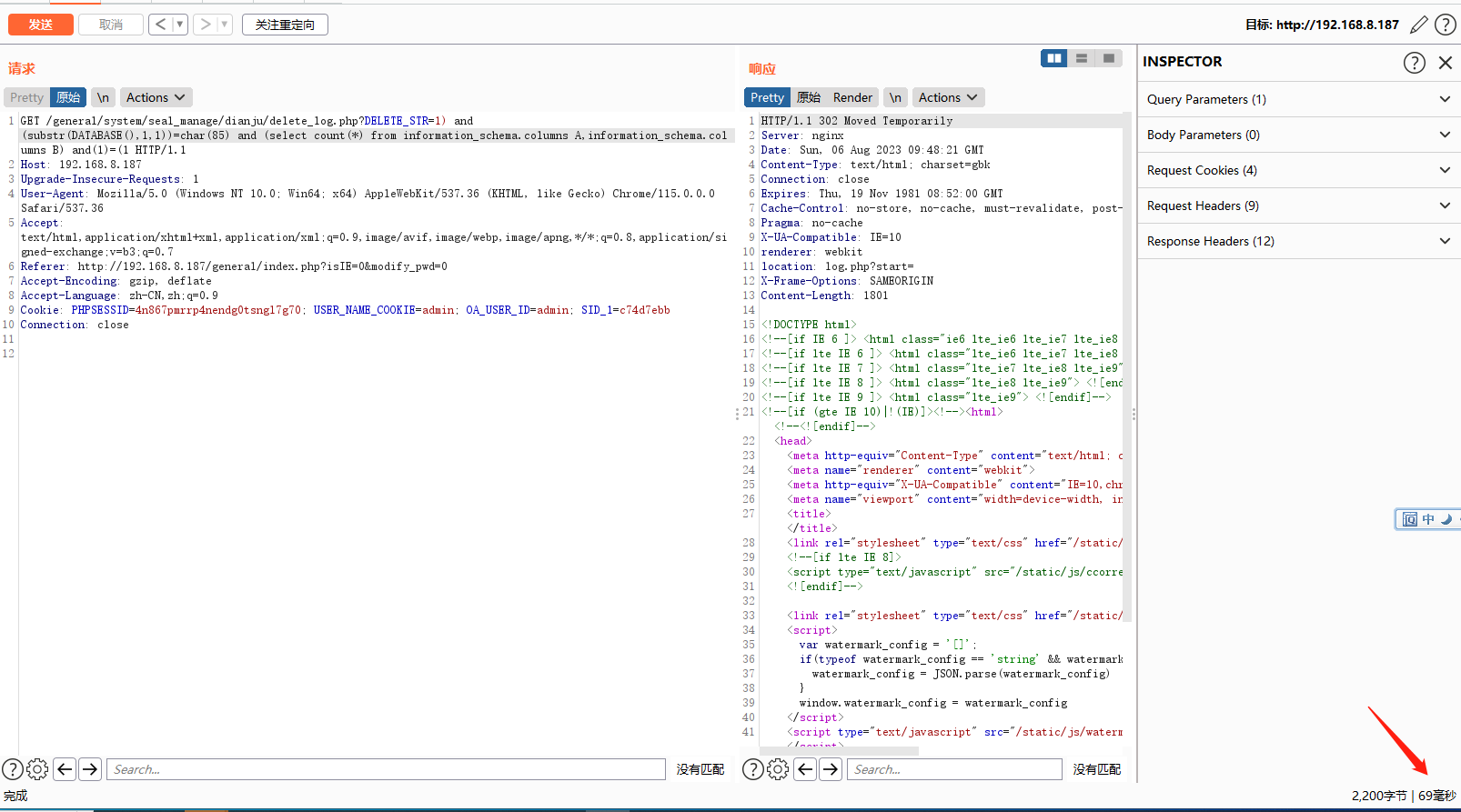Expand Request Headers (9) section
The image size is (1461, 812).
1299,206
